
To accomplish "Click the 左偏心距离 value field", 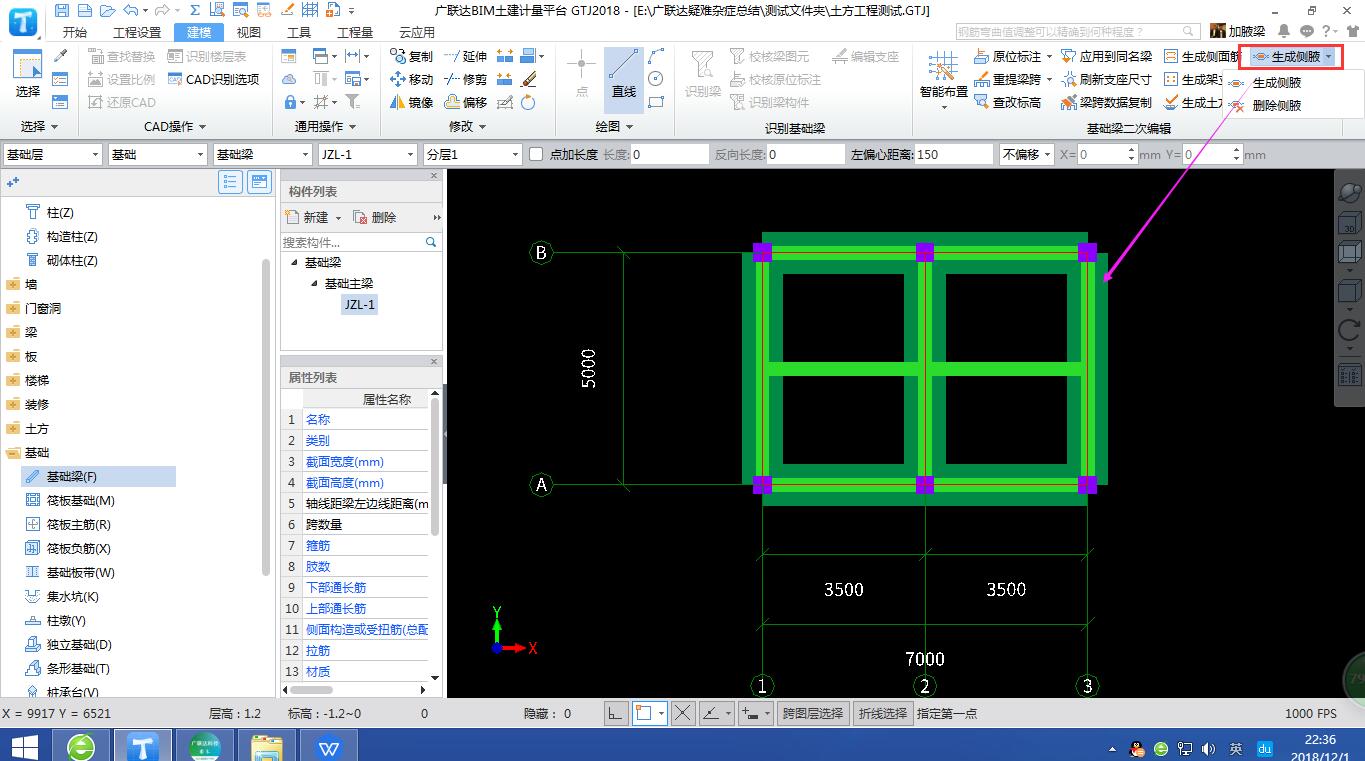I will coord(952,154).
